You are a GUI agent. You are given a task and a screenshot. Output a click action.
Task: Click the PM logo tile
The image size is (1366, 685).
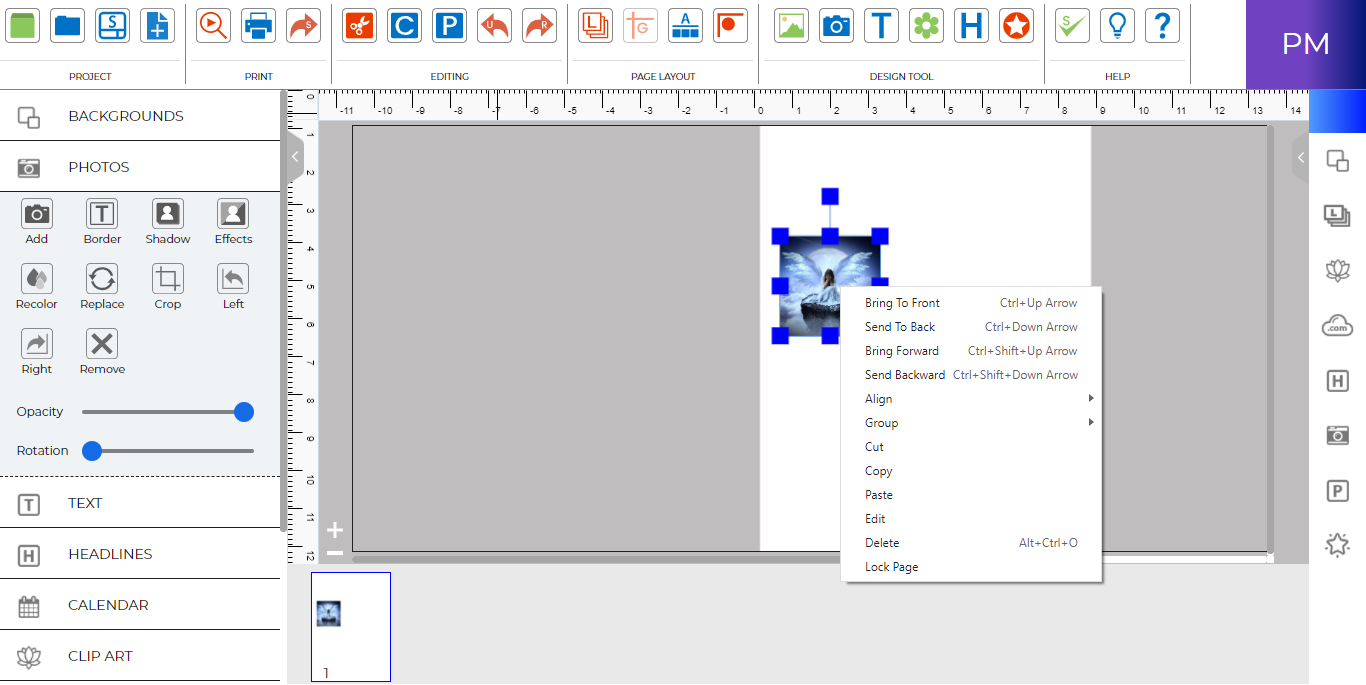coord(1306,44)
